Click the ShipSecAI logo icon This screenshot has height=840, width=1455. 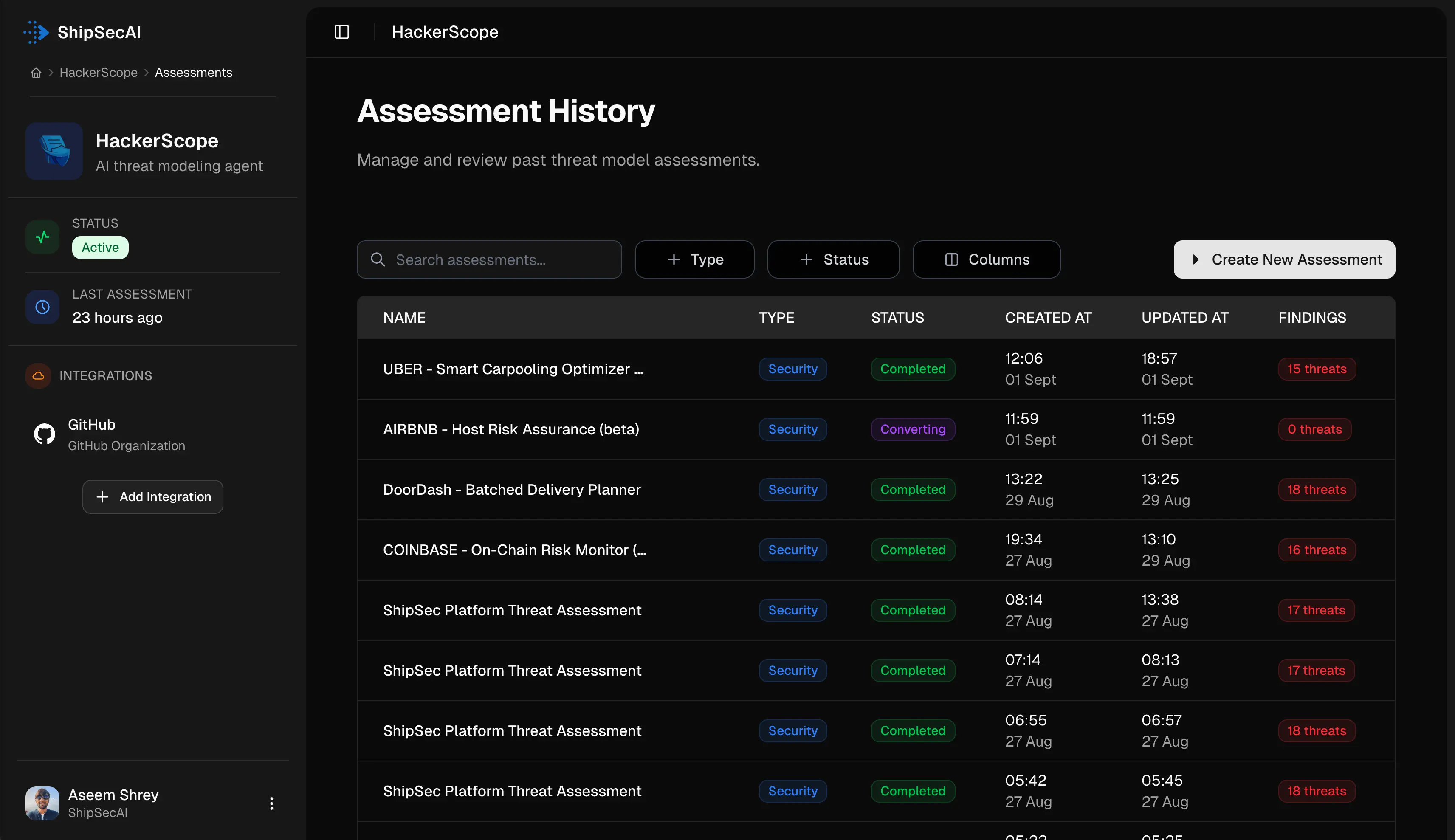[37, 32]
